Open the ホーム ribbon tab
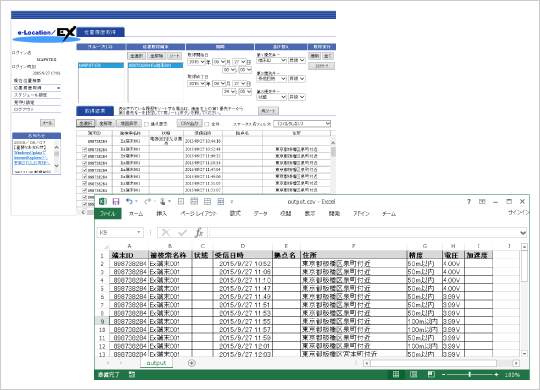Screen dimensions: 540x390 136,214
